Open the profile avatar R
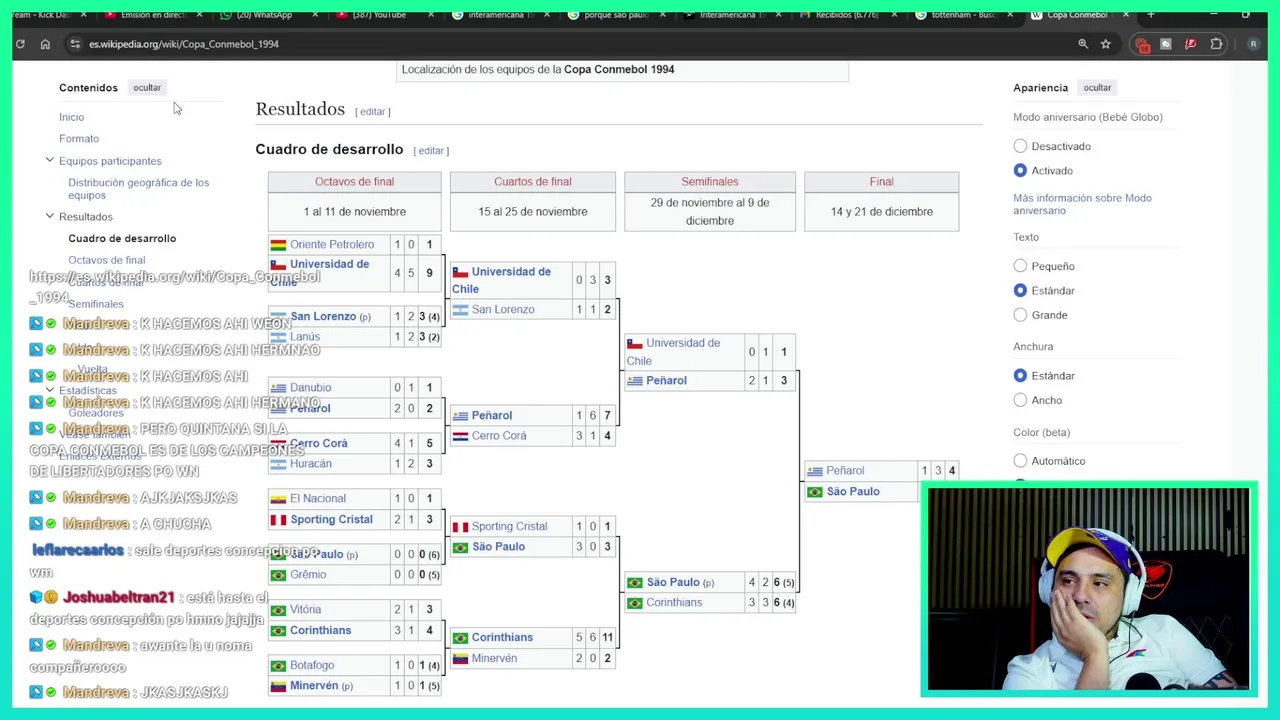This screenshot has height=720, width=1280. click(x=1253, y=44)
